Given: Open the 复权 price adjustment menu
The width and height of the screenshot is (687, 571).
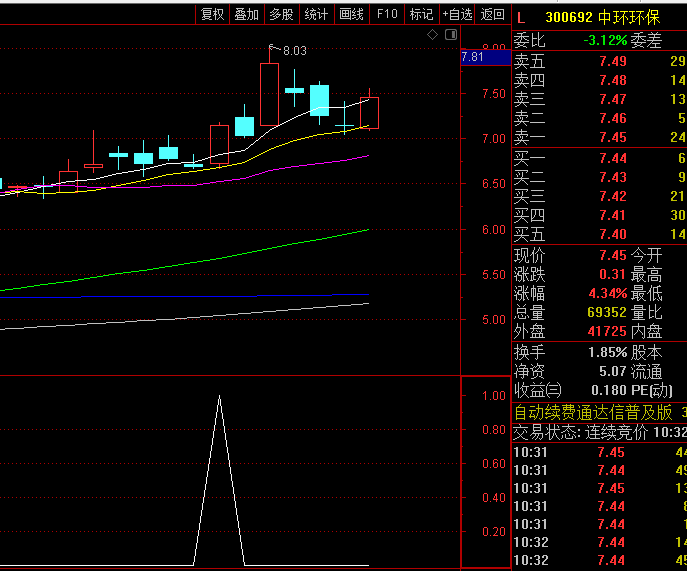Looking at the screenshot, I should 212,14.
